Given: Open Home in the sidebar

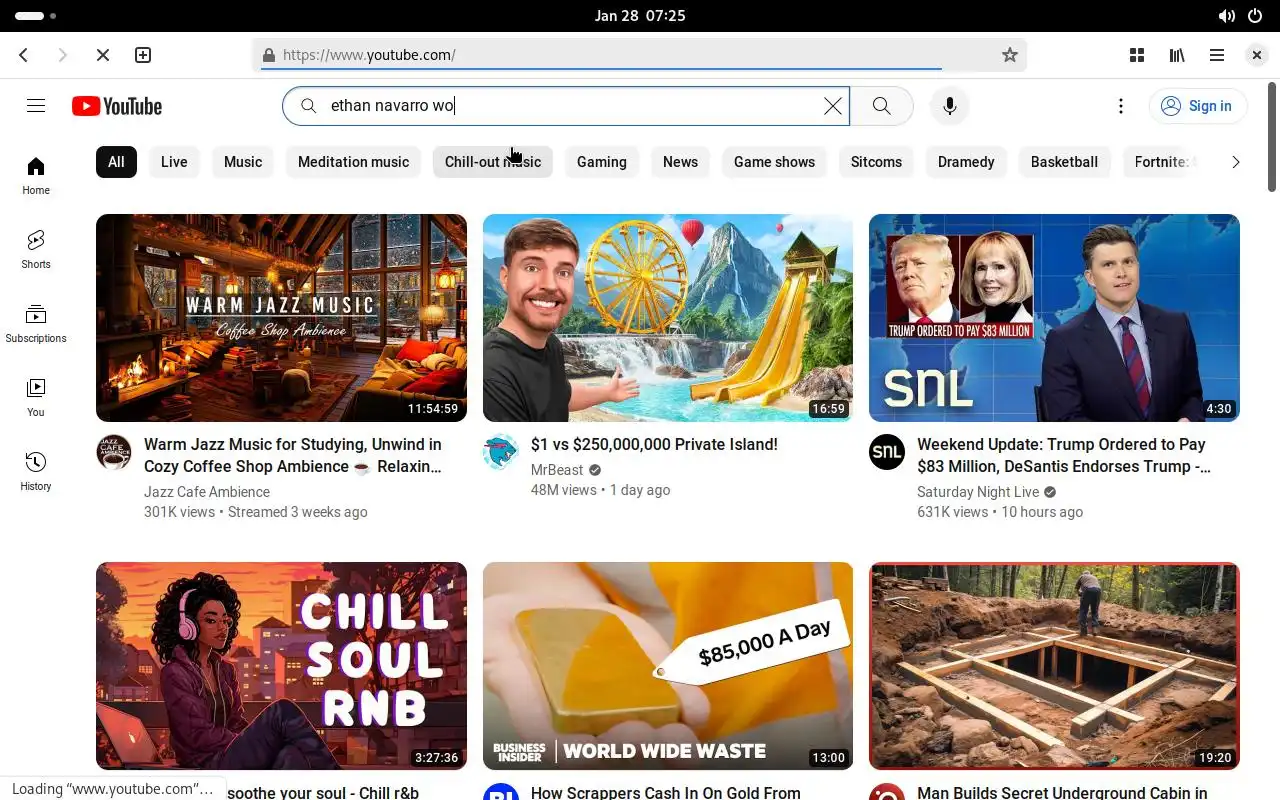Looking at the screenshot, I should click(x=36, y=176).
